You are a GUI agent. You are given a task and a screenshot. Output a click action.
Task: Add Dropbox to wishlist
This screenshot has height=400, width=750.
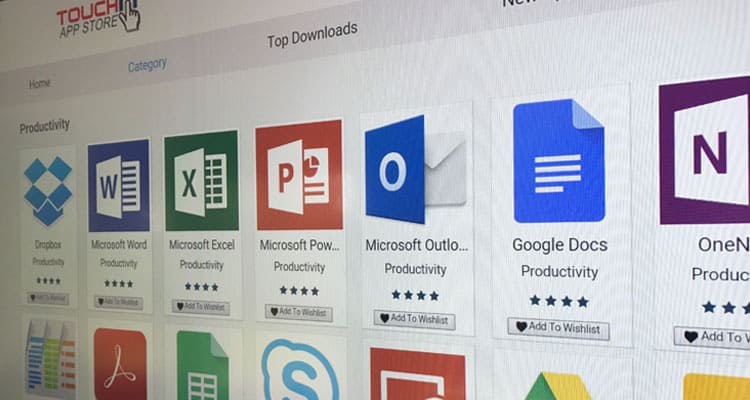48,298
